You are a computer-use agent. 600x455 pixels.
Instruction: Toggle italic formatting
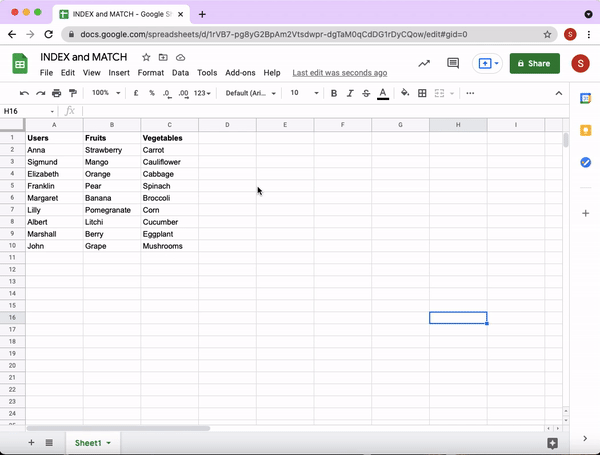click(350, 93)
